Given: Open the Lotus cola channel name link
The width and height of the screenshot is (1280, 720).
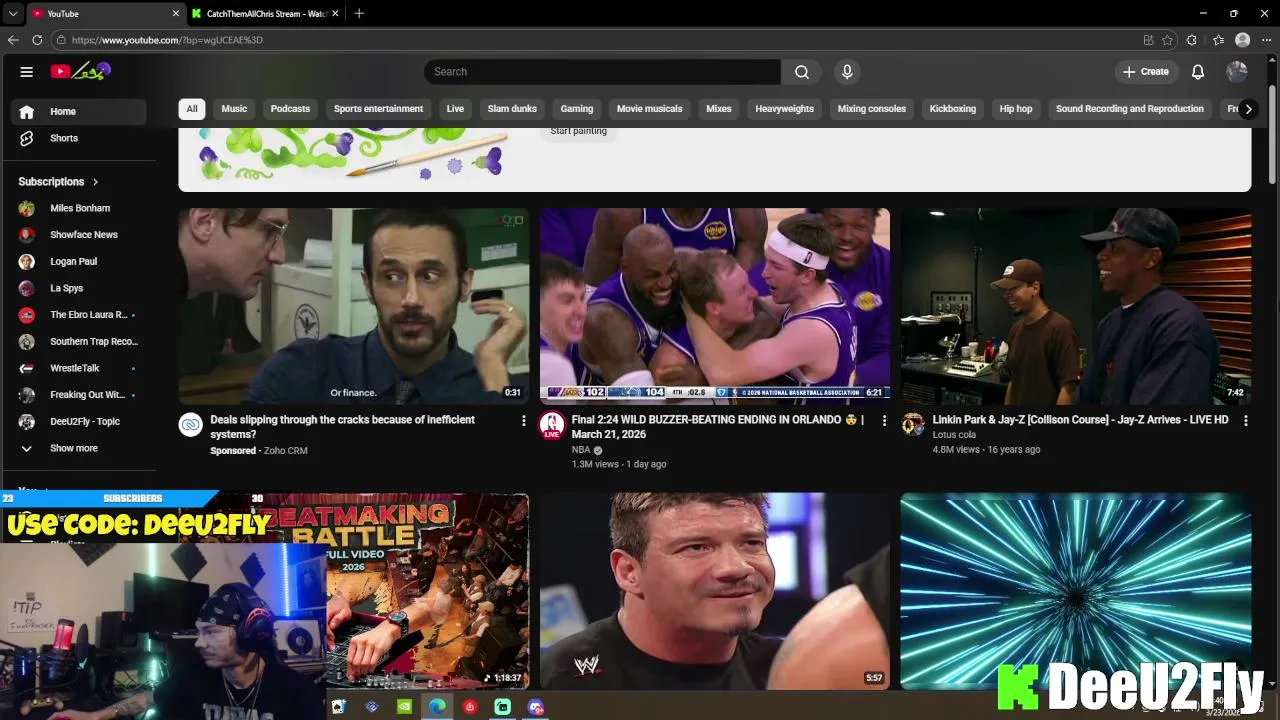Looking at the screenshot, I should (954, 435).
